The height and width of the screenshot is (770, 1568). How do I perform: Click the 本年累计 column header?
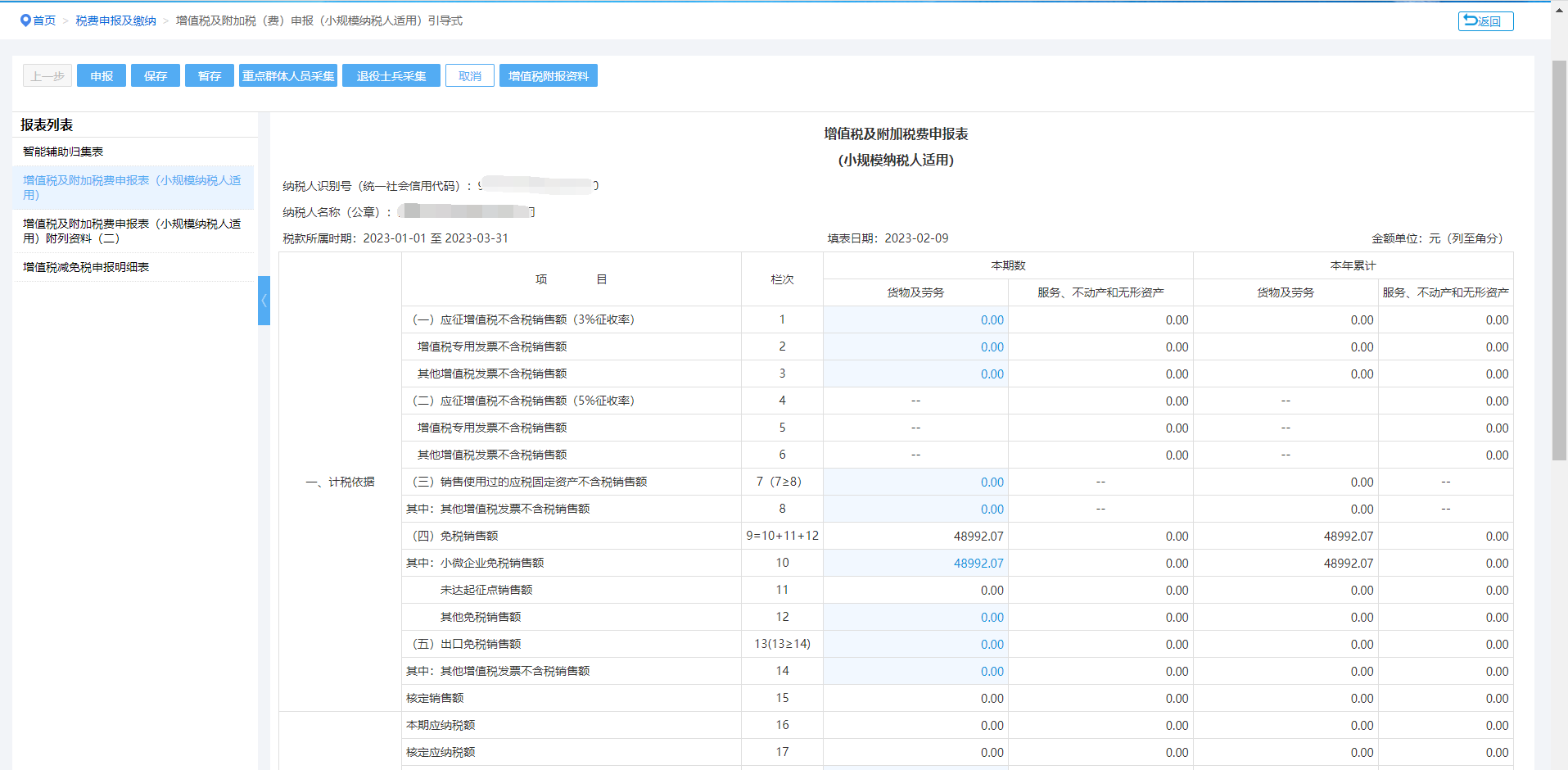pos(1353,265)
